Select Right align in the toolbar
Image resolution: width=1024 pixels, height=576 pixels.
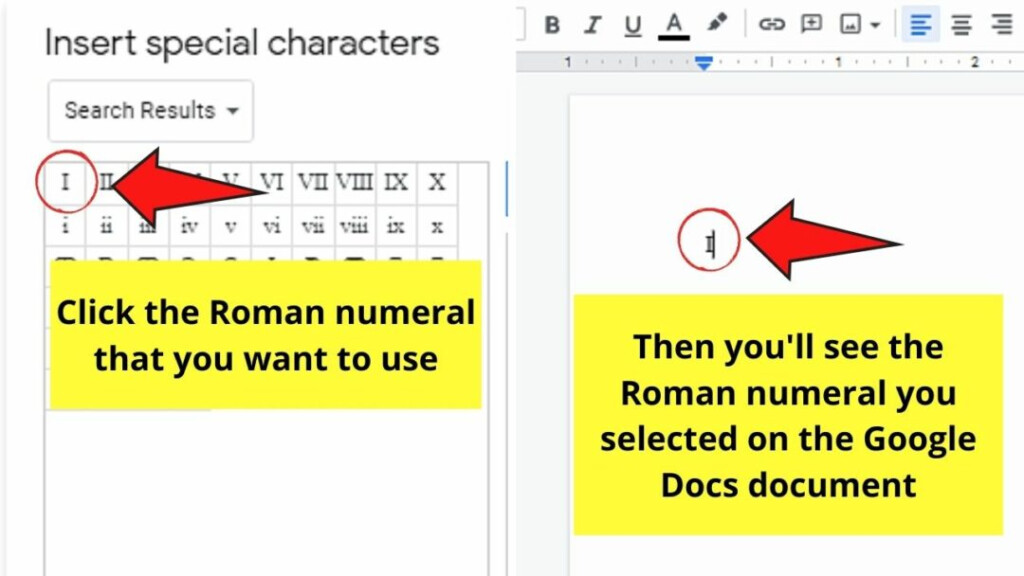tap(1002, 25)
